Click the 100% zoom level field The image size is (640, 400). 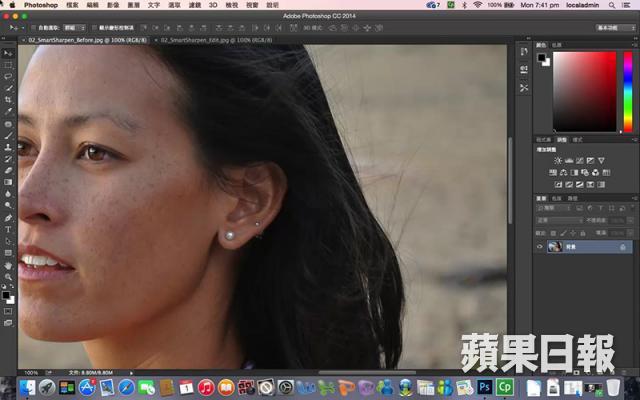tap(31, 373)
